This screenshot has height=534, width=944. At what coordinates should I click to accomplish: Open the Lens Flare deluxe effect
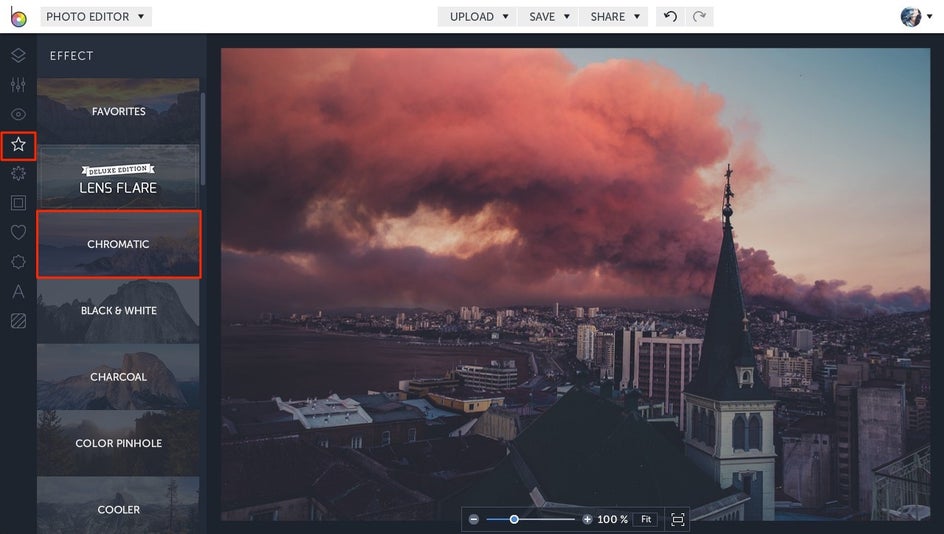coord(118,177)
